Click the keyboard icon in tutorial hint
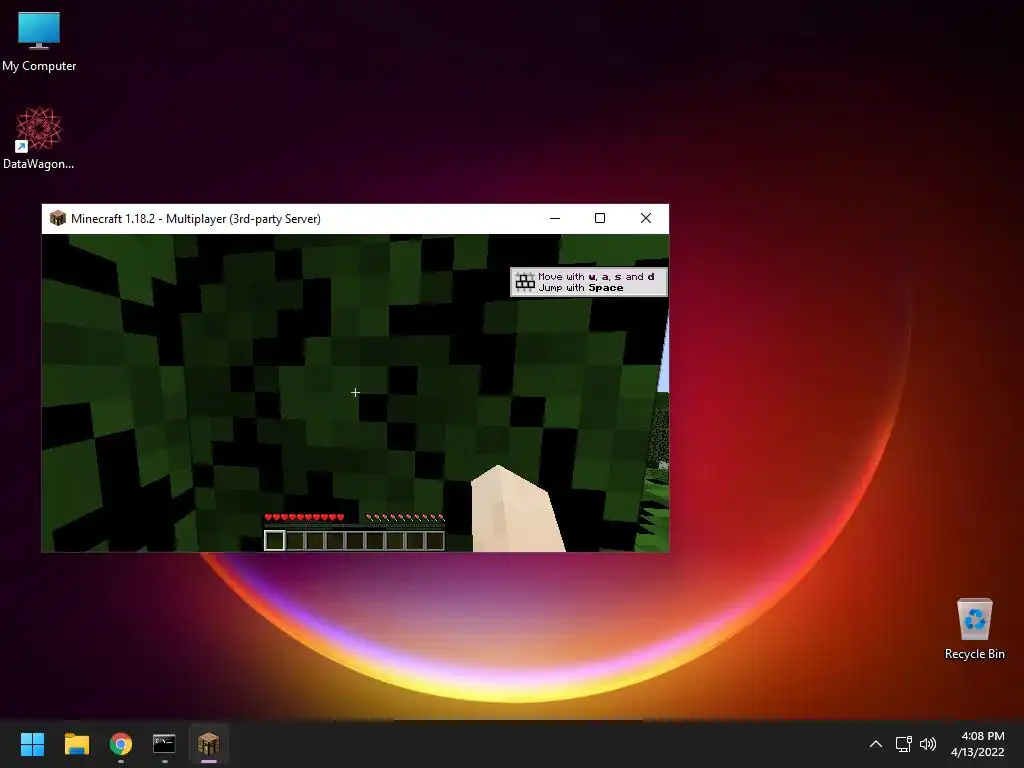 pos(524,281)
